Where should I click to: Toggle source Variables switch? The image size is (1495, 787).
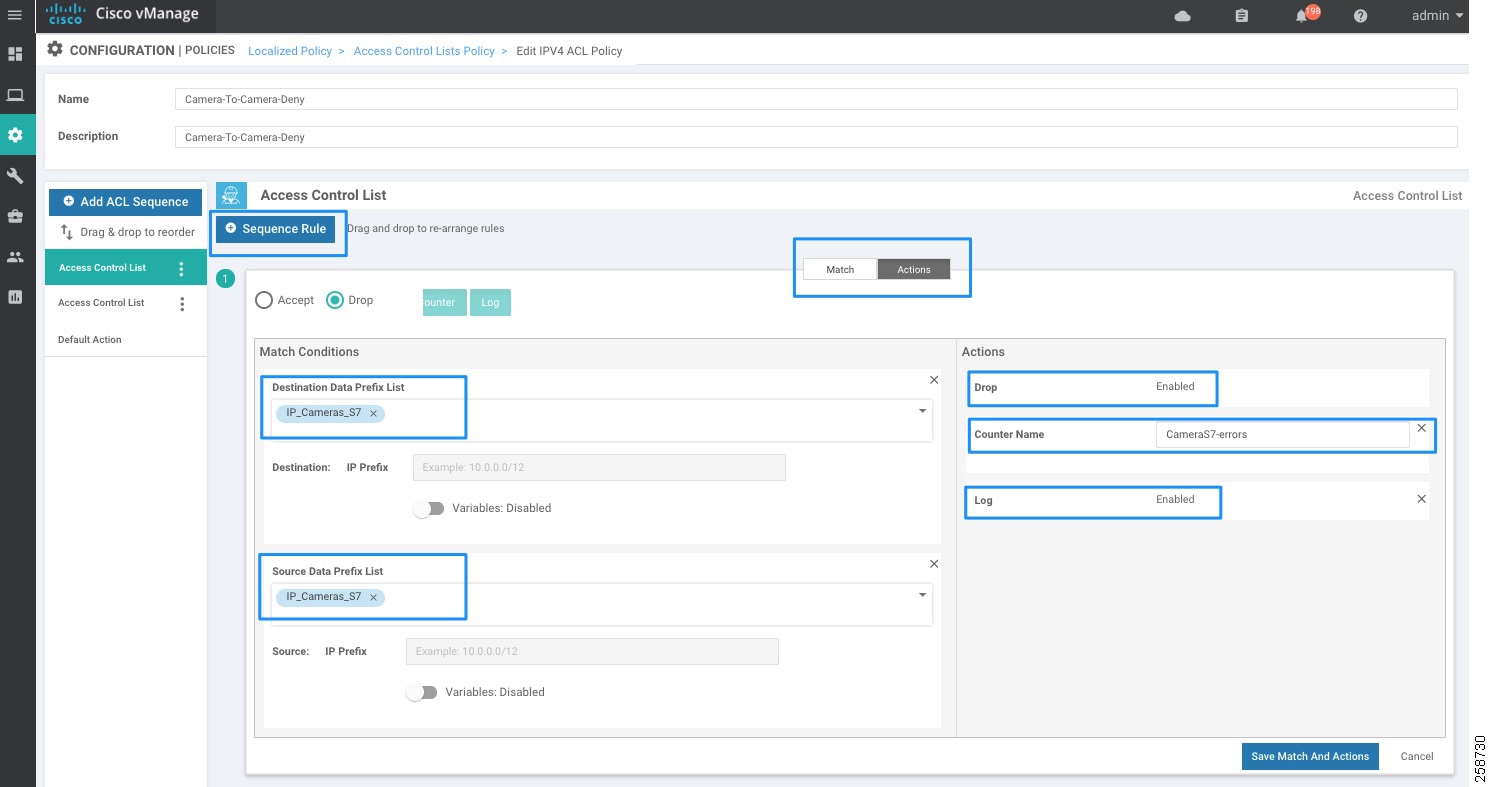[422, 692]
